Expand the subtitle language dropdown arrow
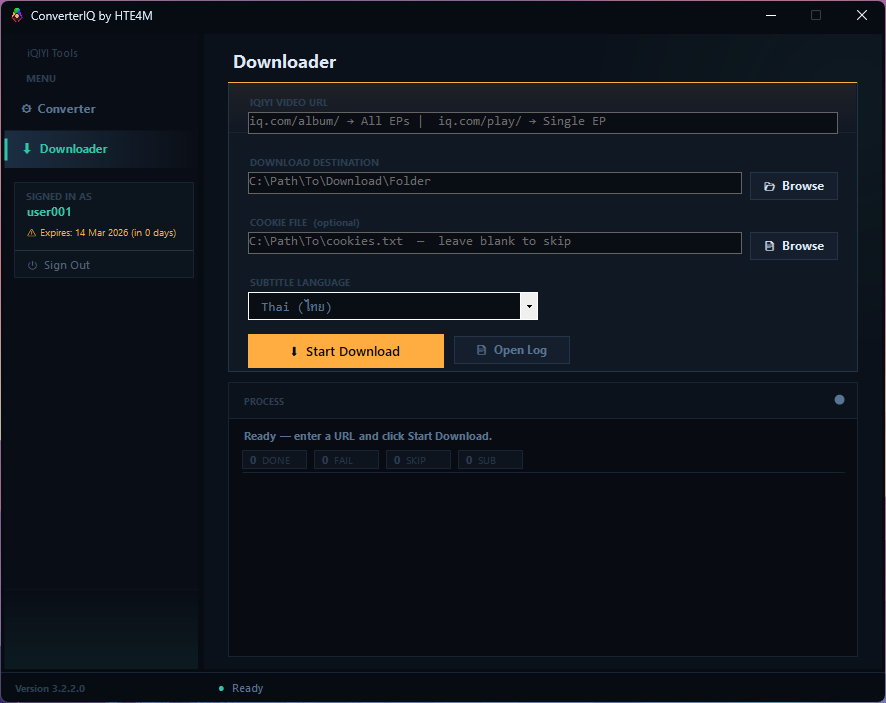Image resolution: width=886 pixels, height=703 pixels. (529, 306)
